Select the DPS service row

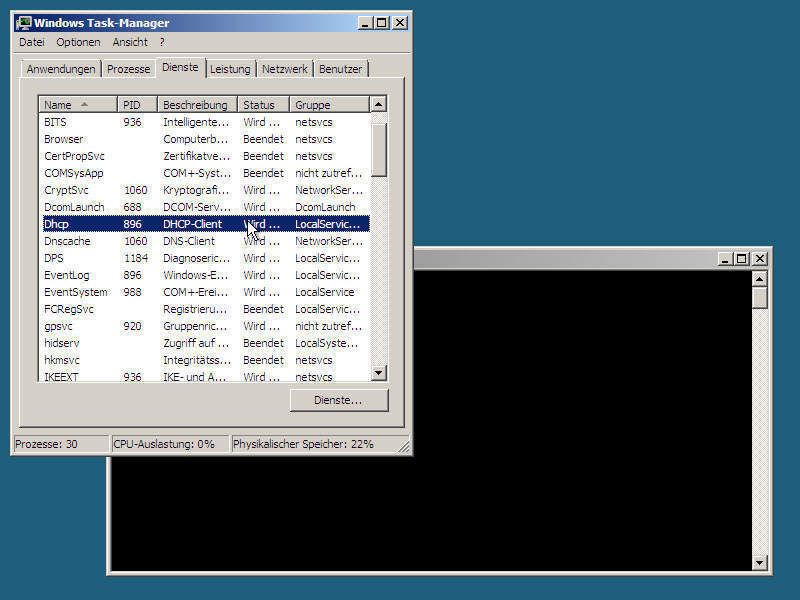coord(206,258)
